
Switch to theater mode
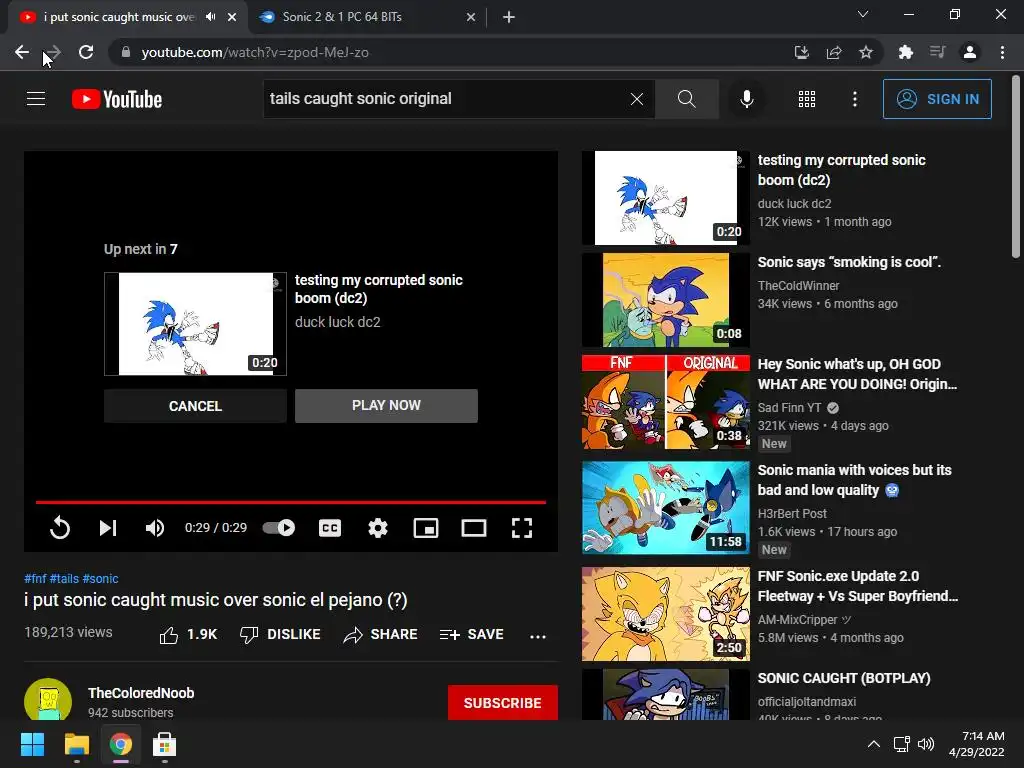click(x=473, y=528)
